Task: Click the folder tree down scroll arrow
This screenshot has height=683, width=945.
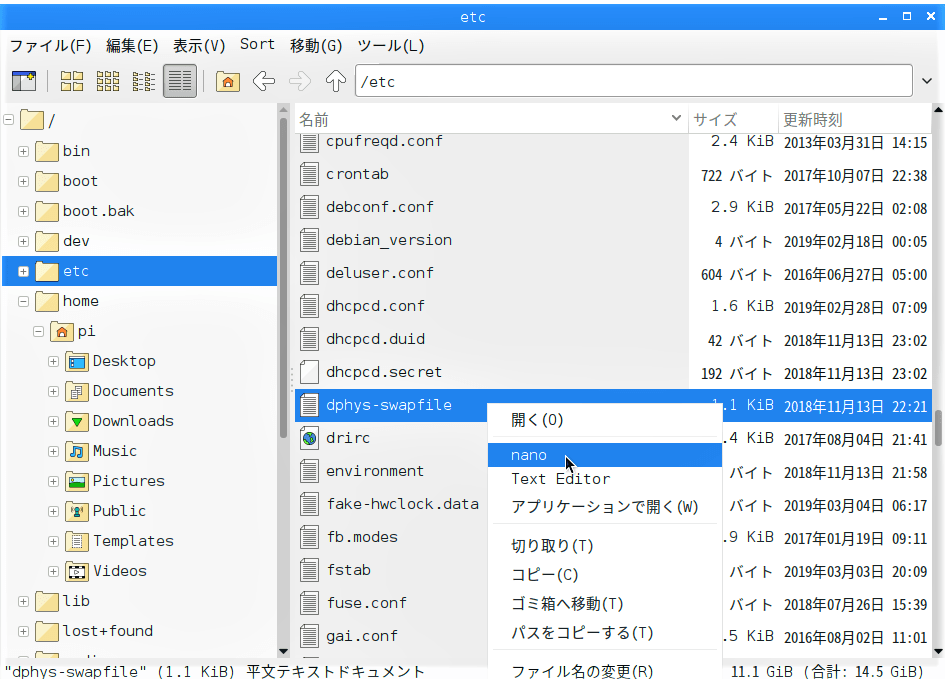Action: tap(283, 651)
